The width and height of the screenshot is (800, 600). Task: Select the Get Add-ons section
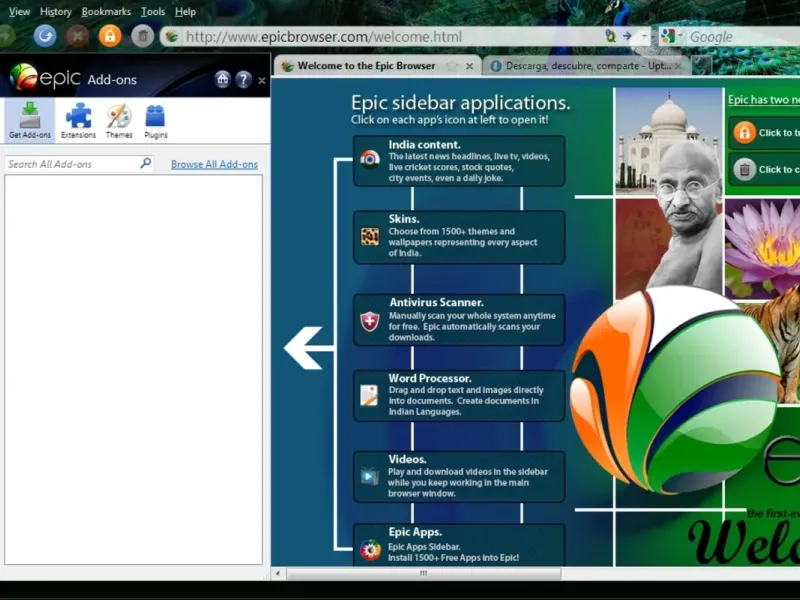[30, 120]
